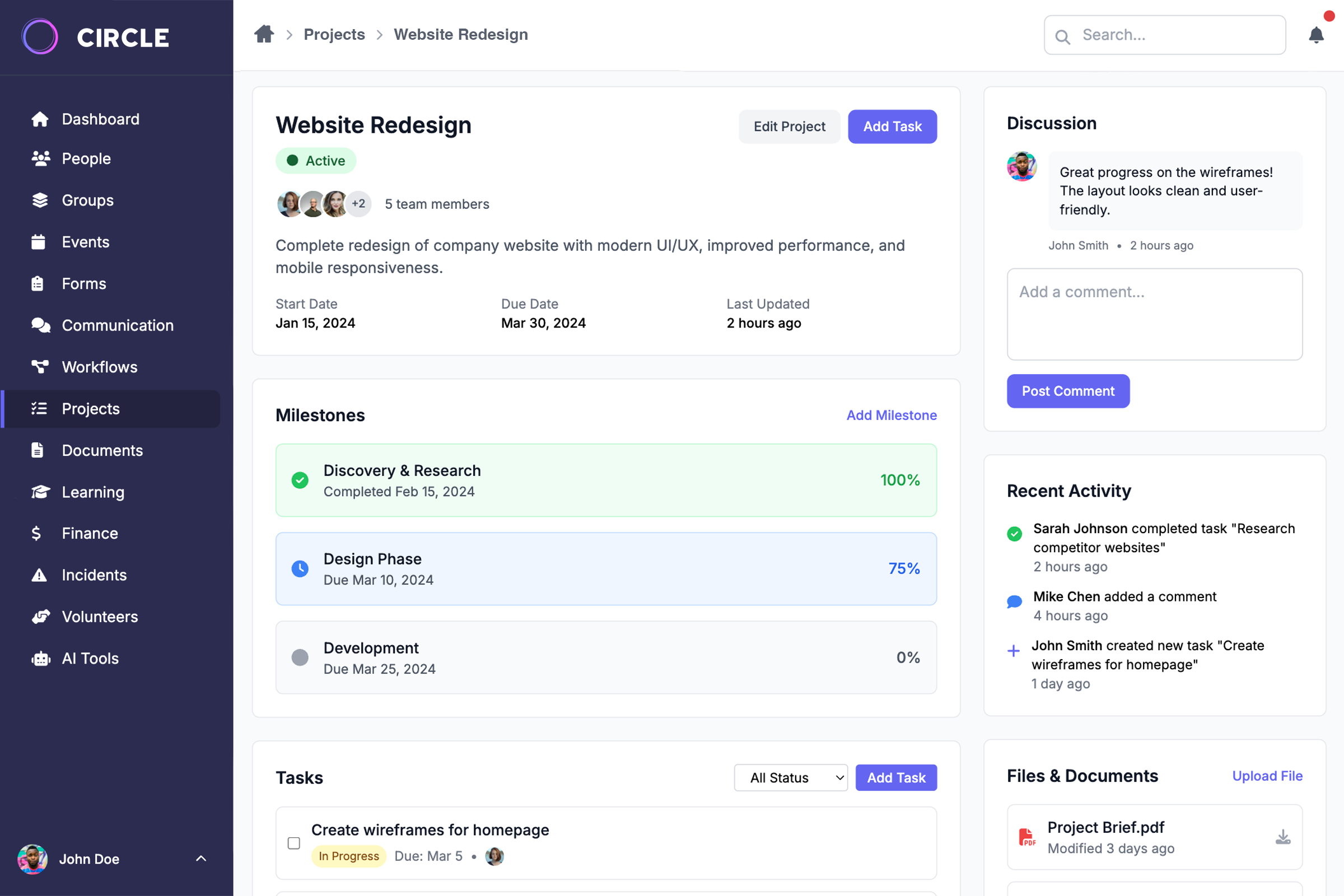Click the Add Milestone link
This screenshot has width=1344, height=896.
891,415
